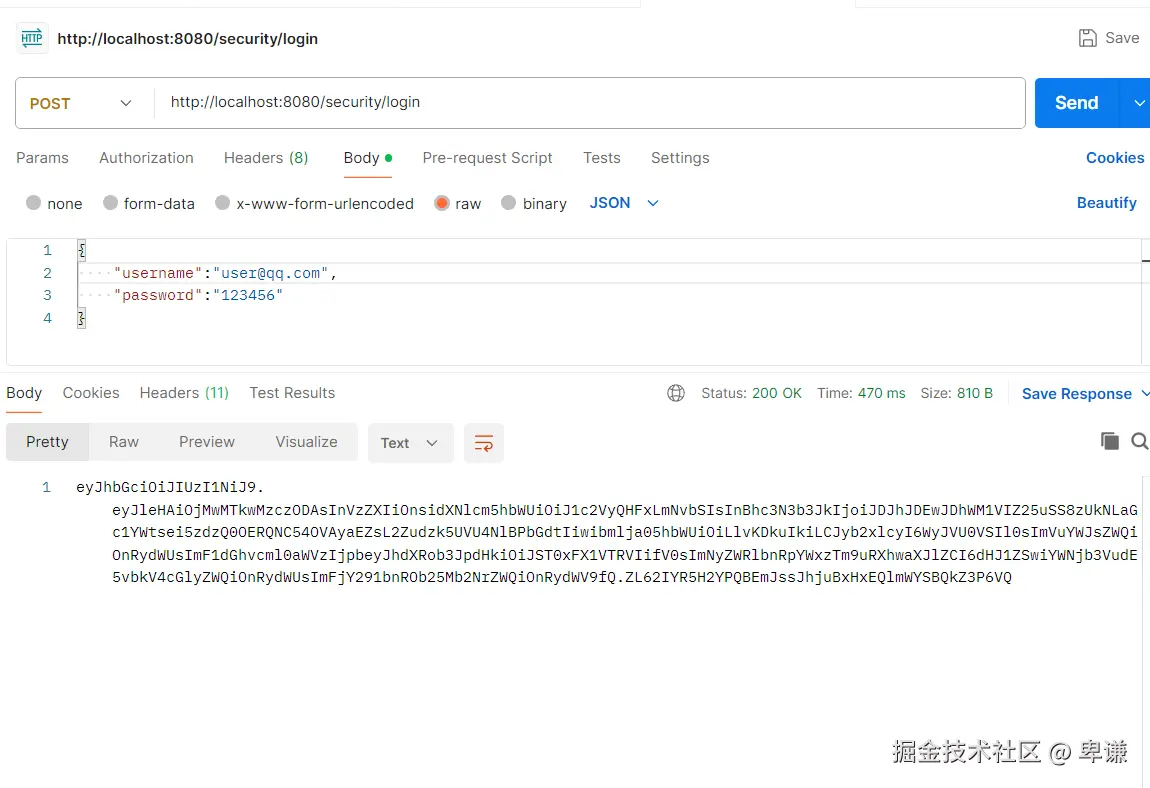The width and height of the screenshot is (1150, 788).
Task: Expand the Send button arrow options
Action: (1138, 103)
